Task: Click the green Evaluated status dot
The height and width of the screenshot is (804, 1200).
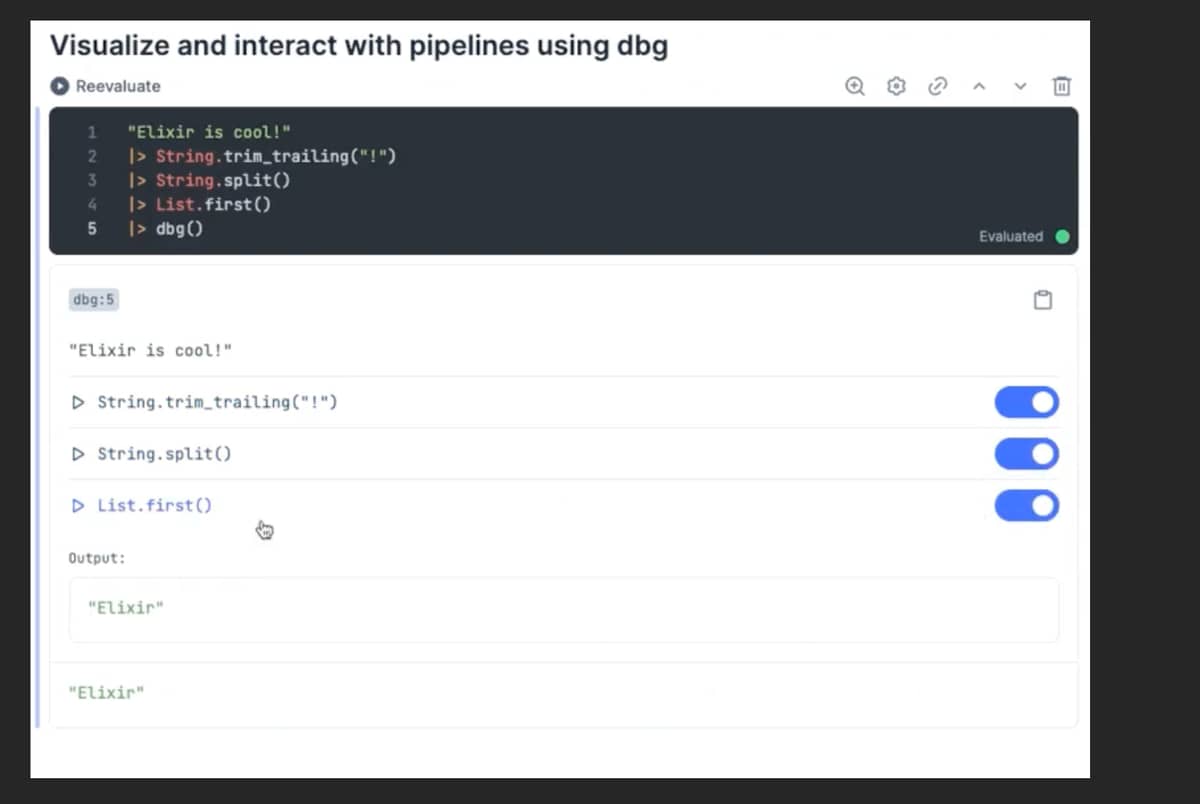Action: [x=1062, y=237]
